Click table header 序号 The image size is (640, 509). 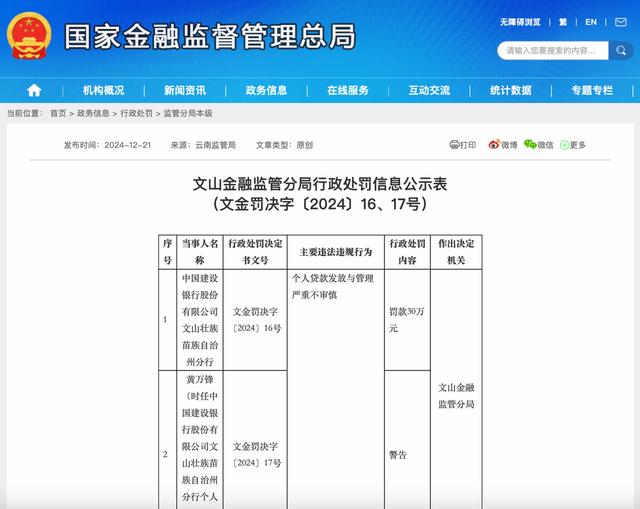click(x=167, y=252)
